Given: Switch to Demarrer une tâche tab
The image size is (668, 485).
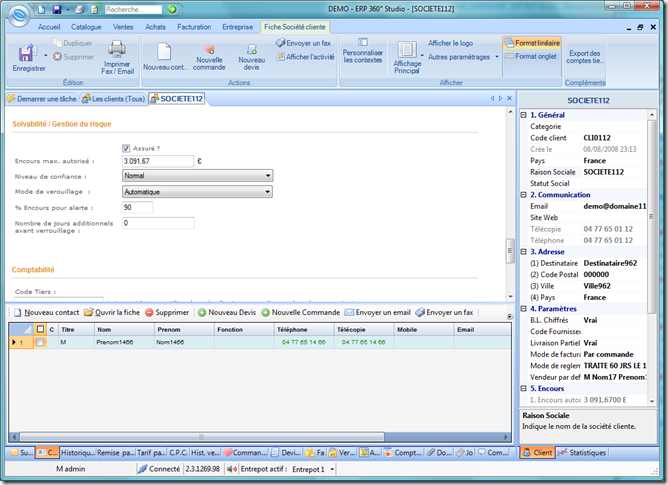Looking at the screenshot, I should point(42,99).
